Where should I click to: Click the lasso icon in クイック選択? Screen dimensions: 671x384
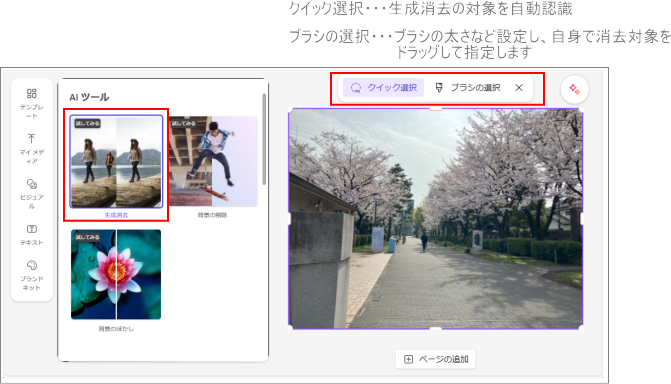coord(356,88)
